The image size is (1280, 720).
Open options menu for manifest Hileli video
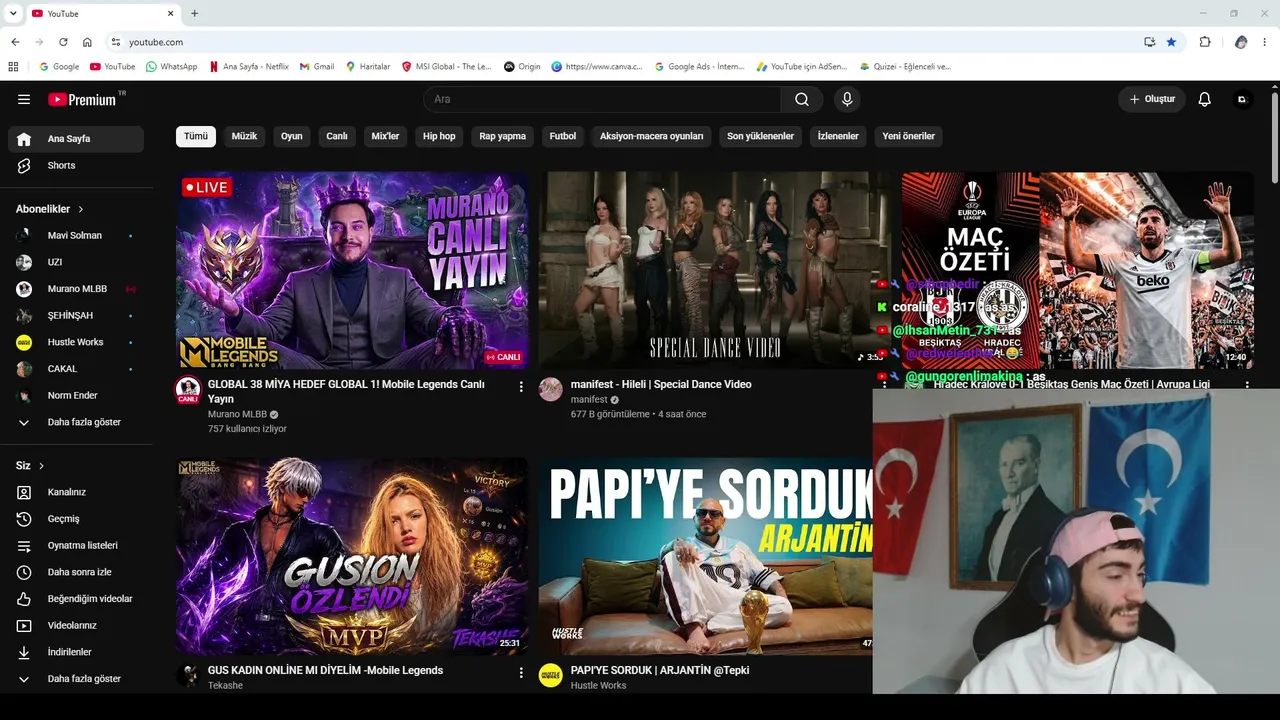point(883,387)
